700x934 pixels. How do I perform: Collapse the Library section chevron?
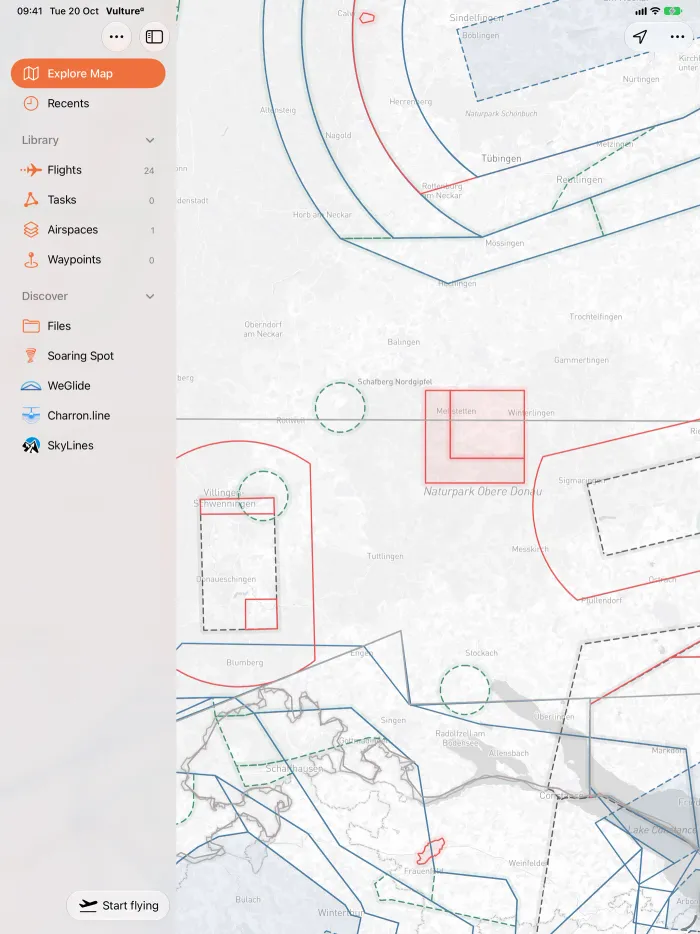tap(150, 141)
